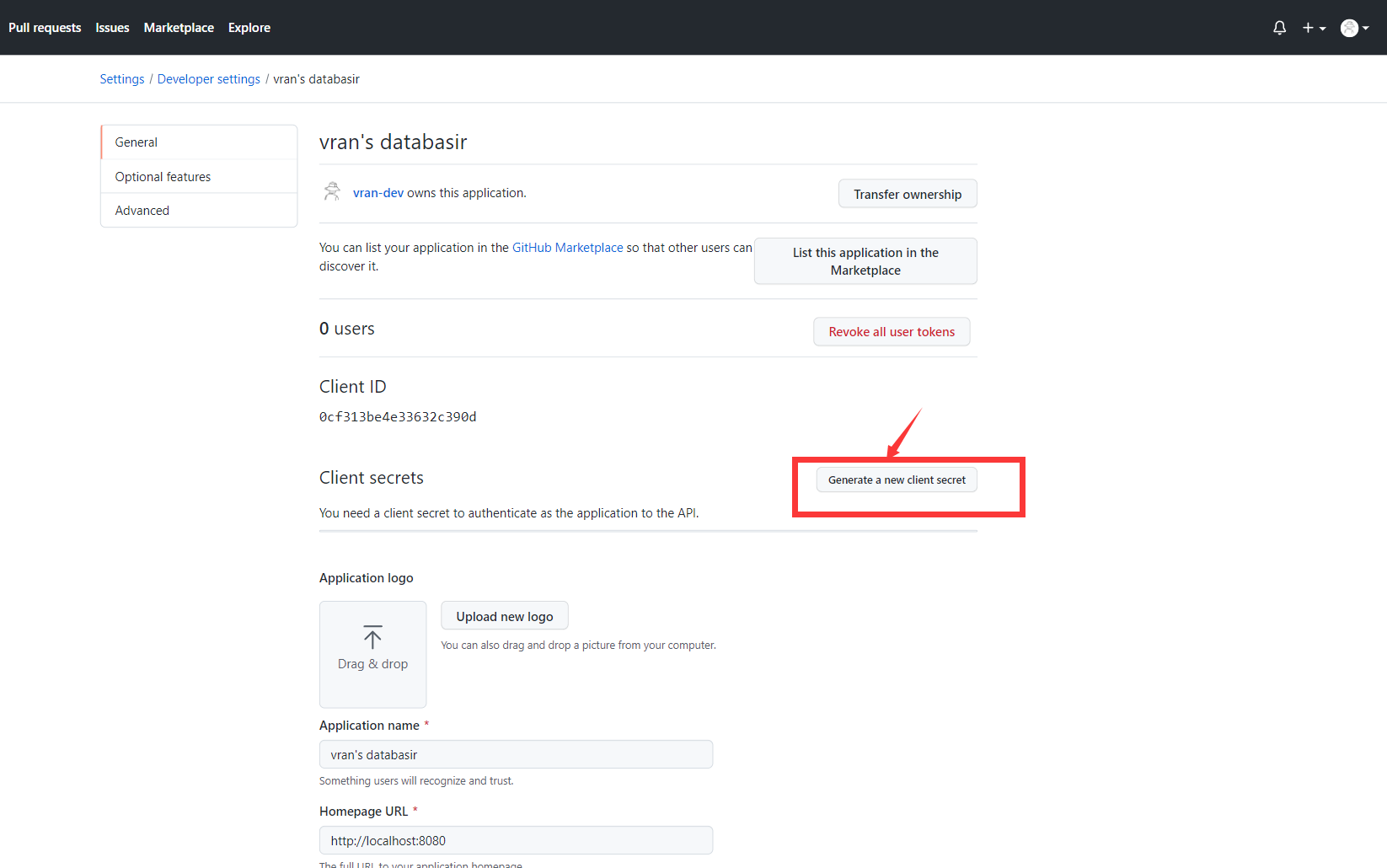Screen dimensions: 1387x868
Task: Click List this application in the Marketplace
Action: click(865, 261)
